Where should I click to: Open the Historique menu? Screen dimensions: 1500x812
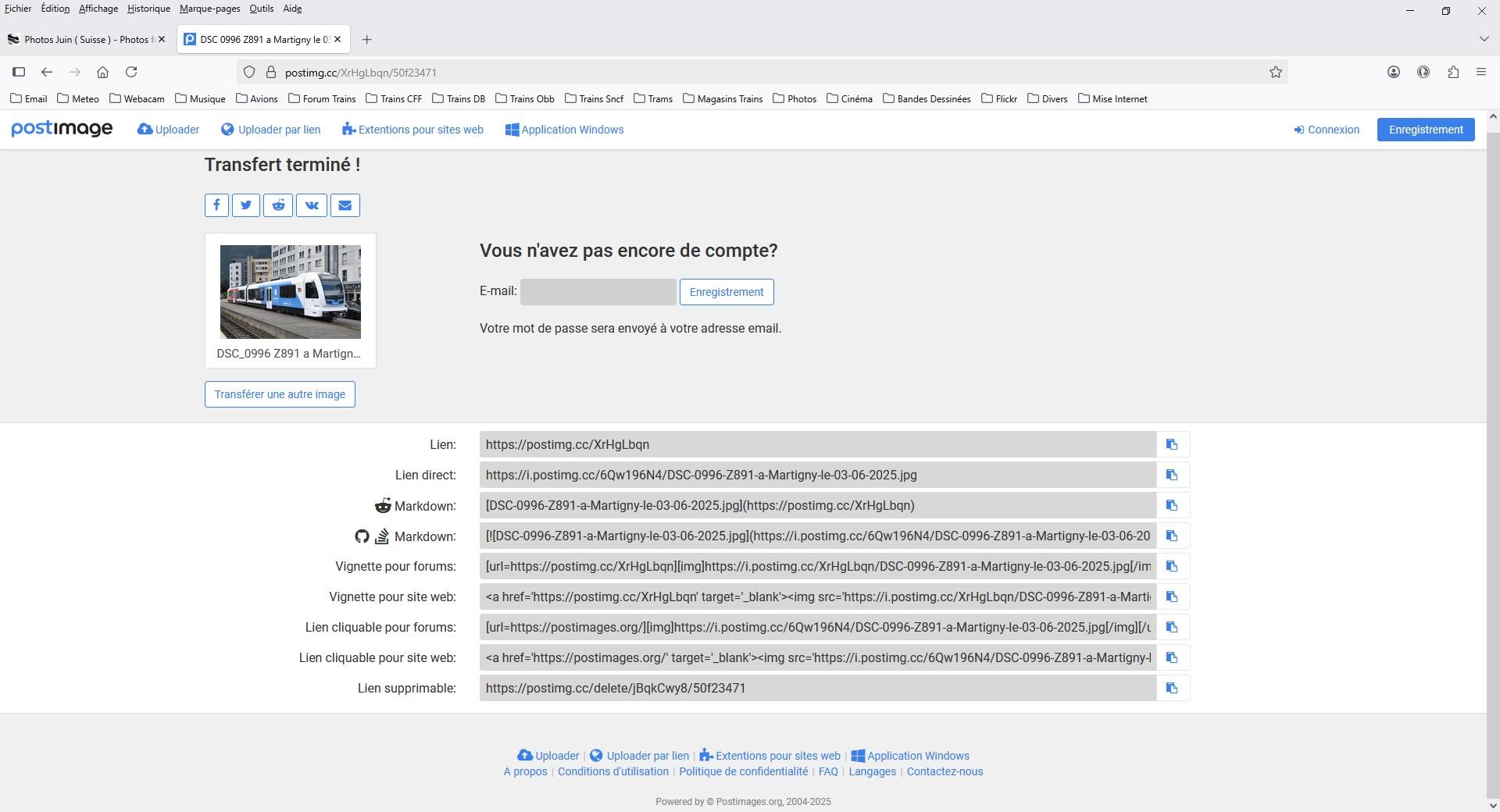[x=148, y=9]
